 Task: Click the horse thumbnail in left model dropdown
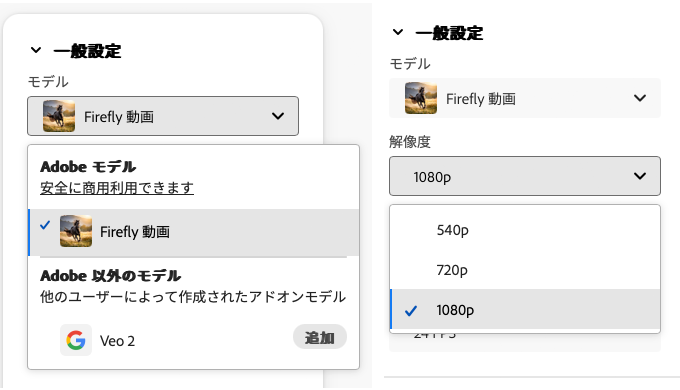[x=59, y=116]
